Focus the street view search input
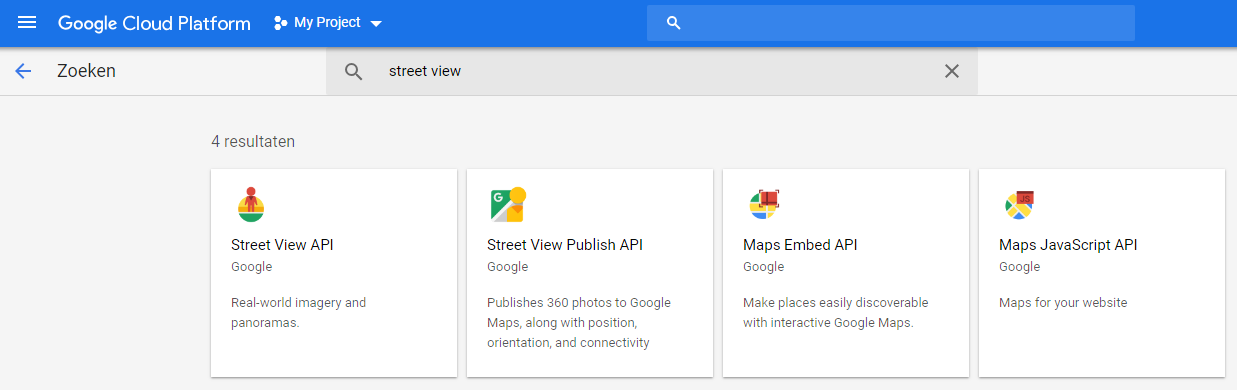 652,72
